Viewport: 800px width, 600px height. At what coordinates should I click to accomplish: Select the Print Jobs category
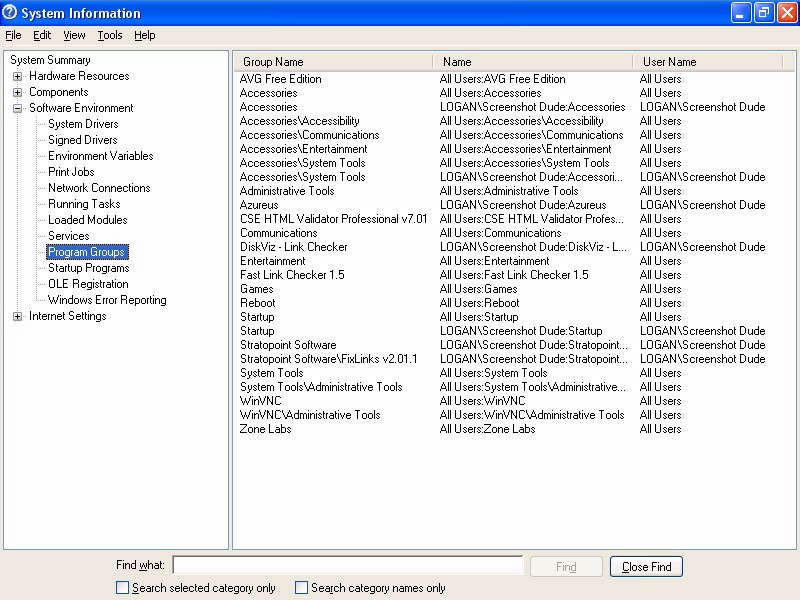[x=71, y=172]
